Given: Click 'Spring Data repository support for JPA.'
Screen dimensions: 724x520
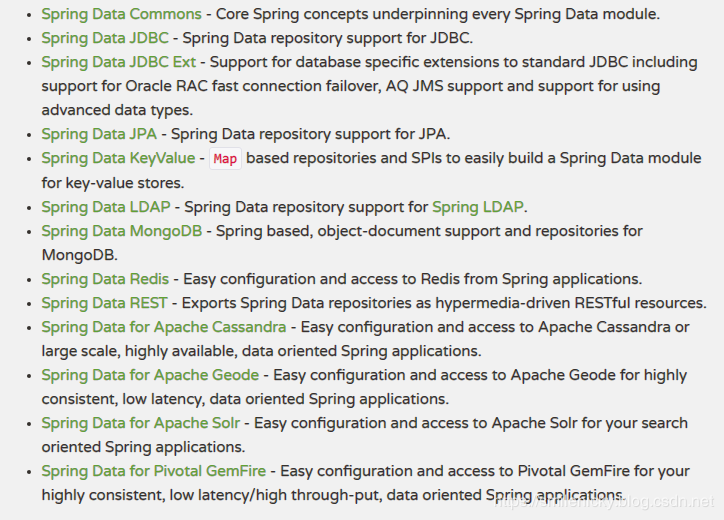Looking at the screenshot, I should coord(310,134).
